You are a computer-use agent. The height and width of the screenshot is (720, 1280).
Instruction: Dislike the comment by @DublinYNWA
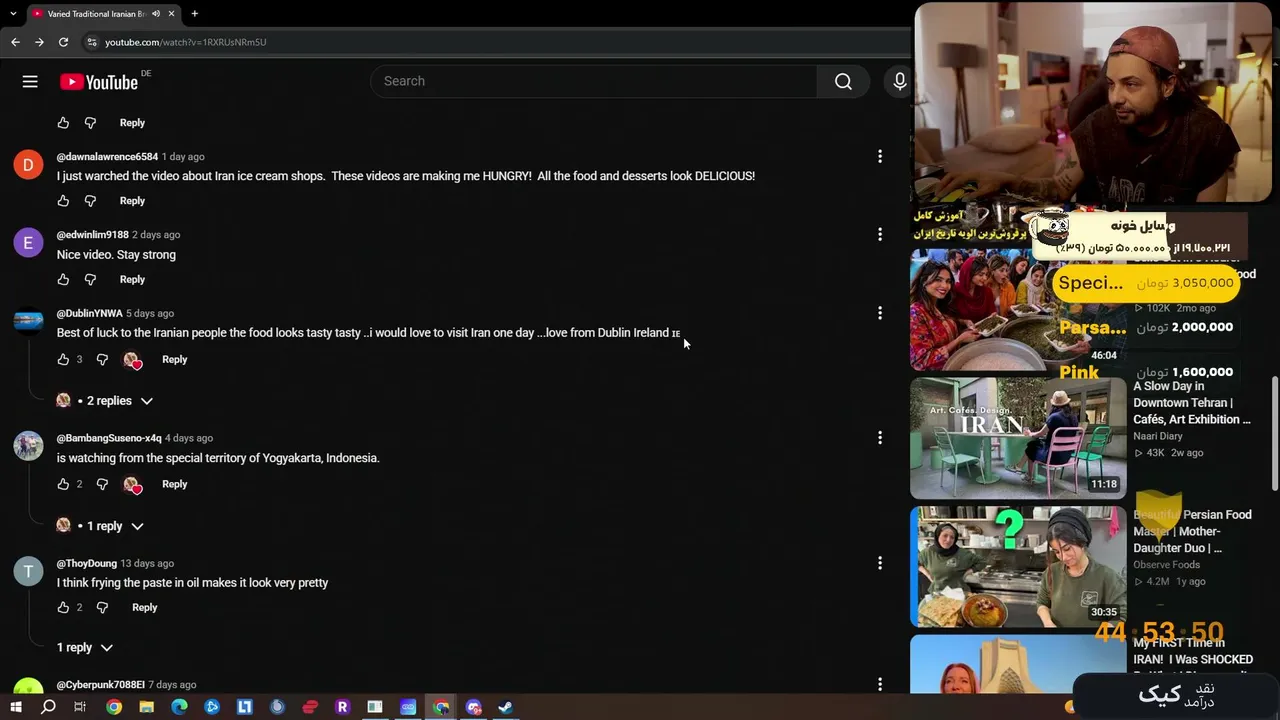tap(102, 360)
